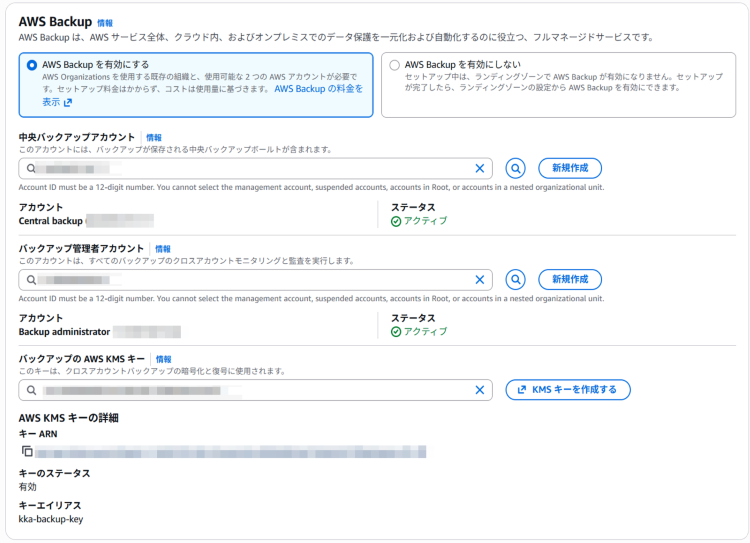Focus the バックアップ管理者アカウント search input

[255, 280]
